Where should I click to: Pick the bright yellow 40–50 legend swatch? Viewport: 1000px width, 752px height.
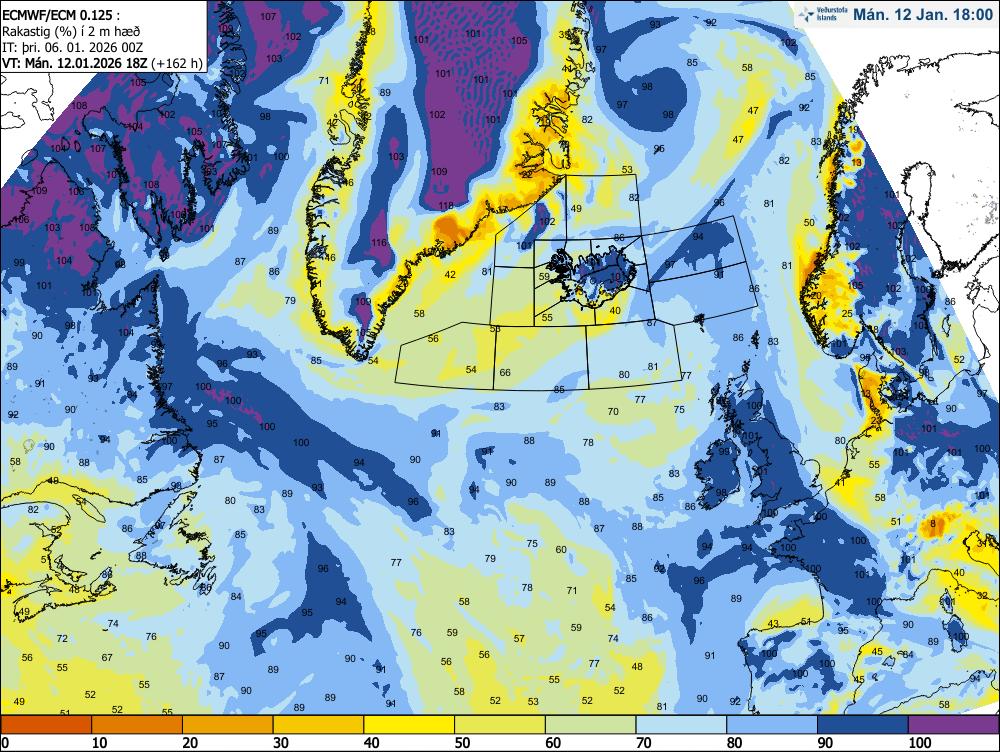409,725
